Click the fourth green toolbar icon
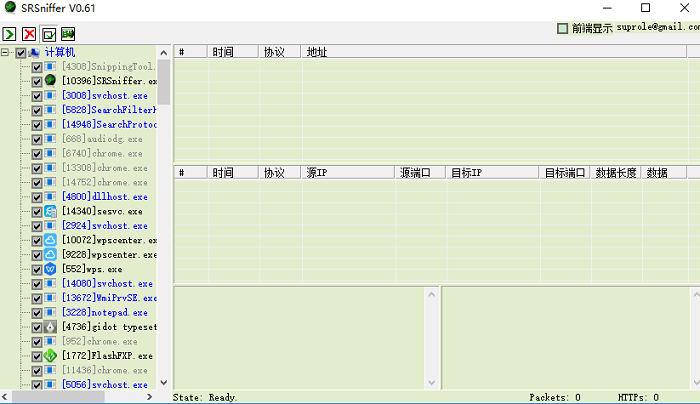Image resolution: width=700 pixels, height=404 pixels. click(x=69, y=33)
